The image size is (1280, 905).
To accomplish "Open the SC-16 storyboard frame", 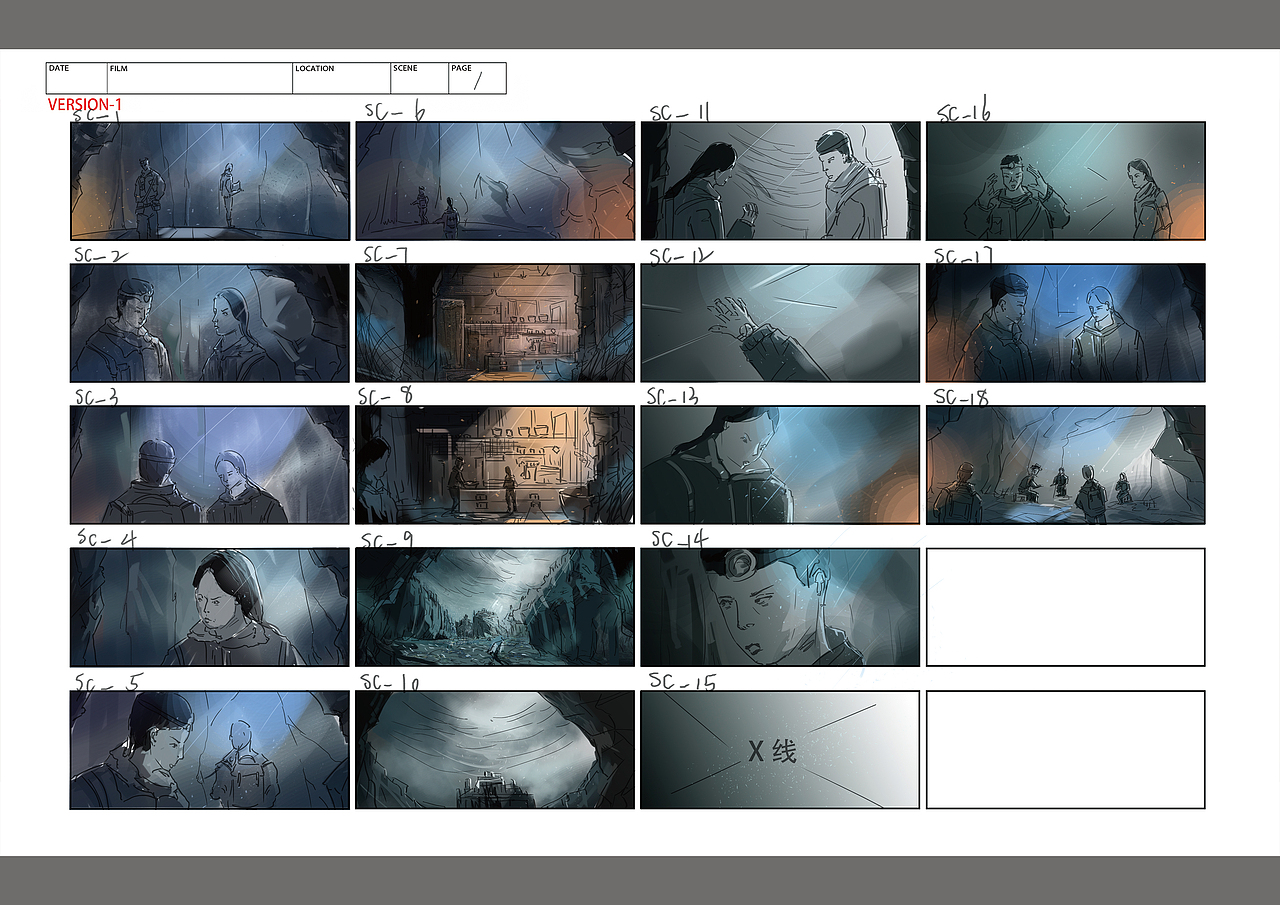I will coord(1066,181).
